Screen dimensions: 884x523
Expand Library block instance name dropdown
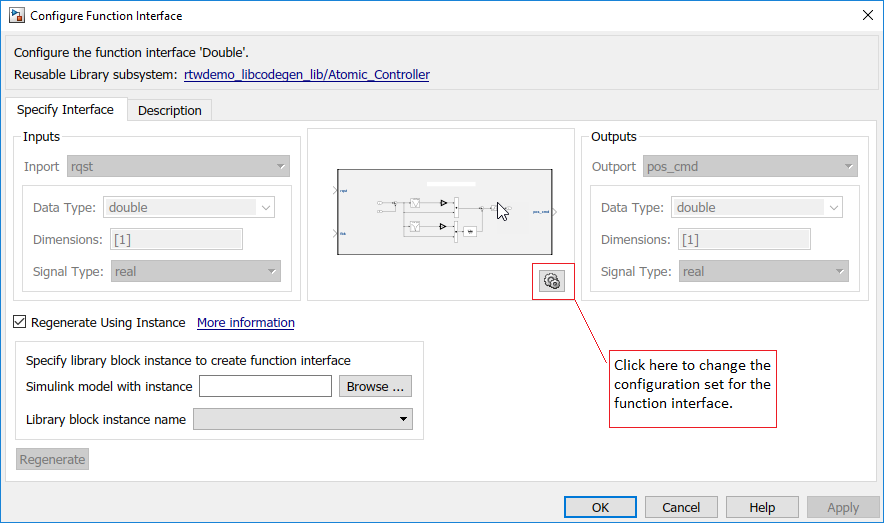[x=302, y=419]
